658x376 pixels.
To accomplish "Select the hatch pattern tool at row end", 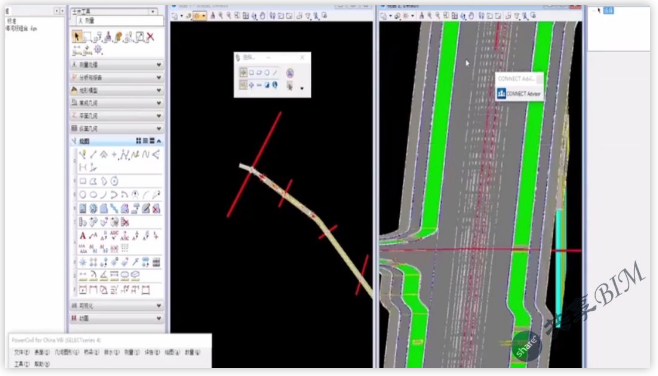I will 156,263.
